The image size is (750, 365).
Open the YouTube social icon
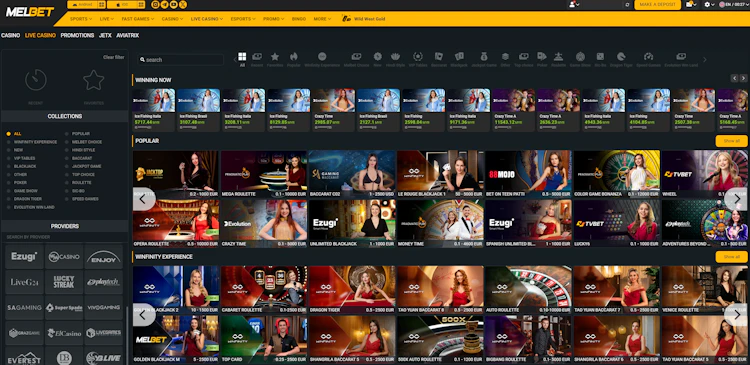coord(173,5)
